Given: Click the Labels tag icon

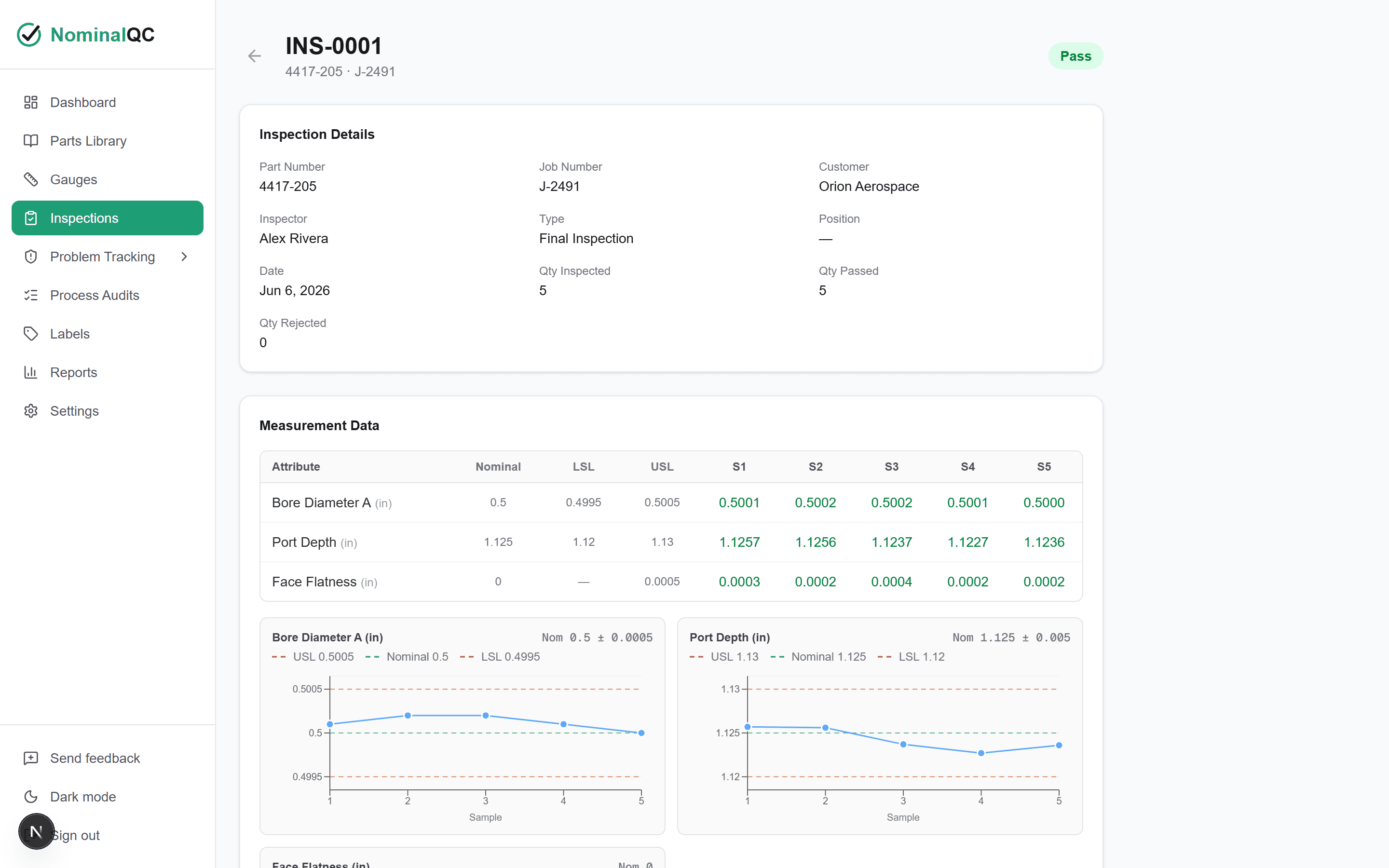Looking at the screenshot, I should tap(31, 334).
